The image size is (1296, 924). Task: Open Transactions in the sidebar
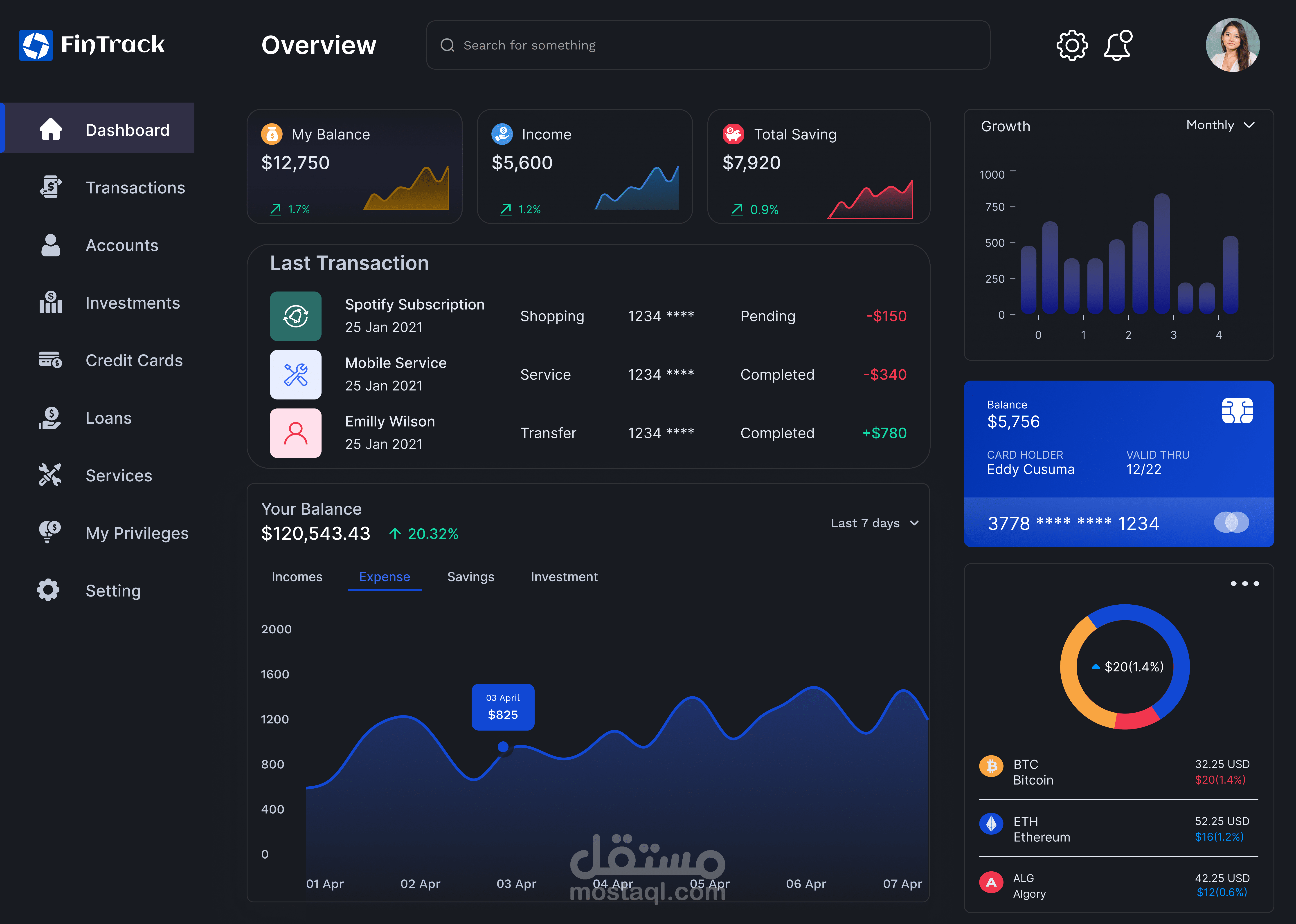coord(135,188)
